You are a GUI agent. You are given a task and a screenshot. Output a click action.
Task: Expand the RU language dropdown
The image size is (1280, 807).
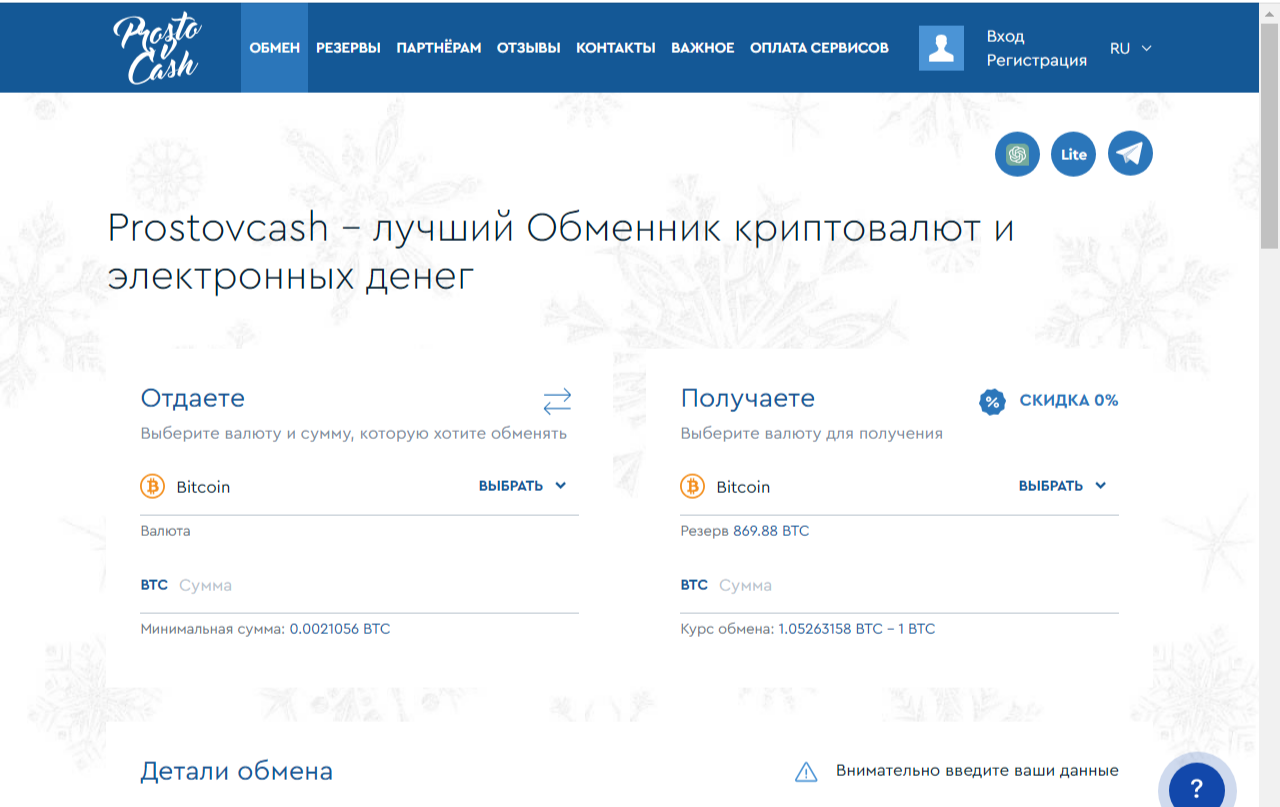[x=1131, y=48]
